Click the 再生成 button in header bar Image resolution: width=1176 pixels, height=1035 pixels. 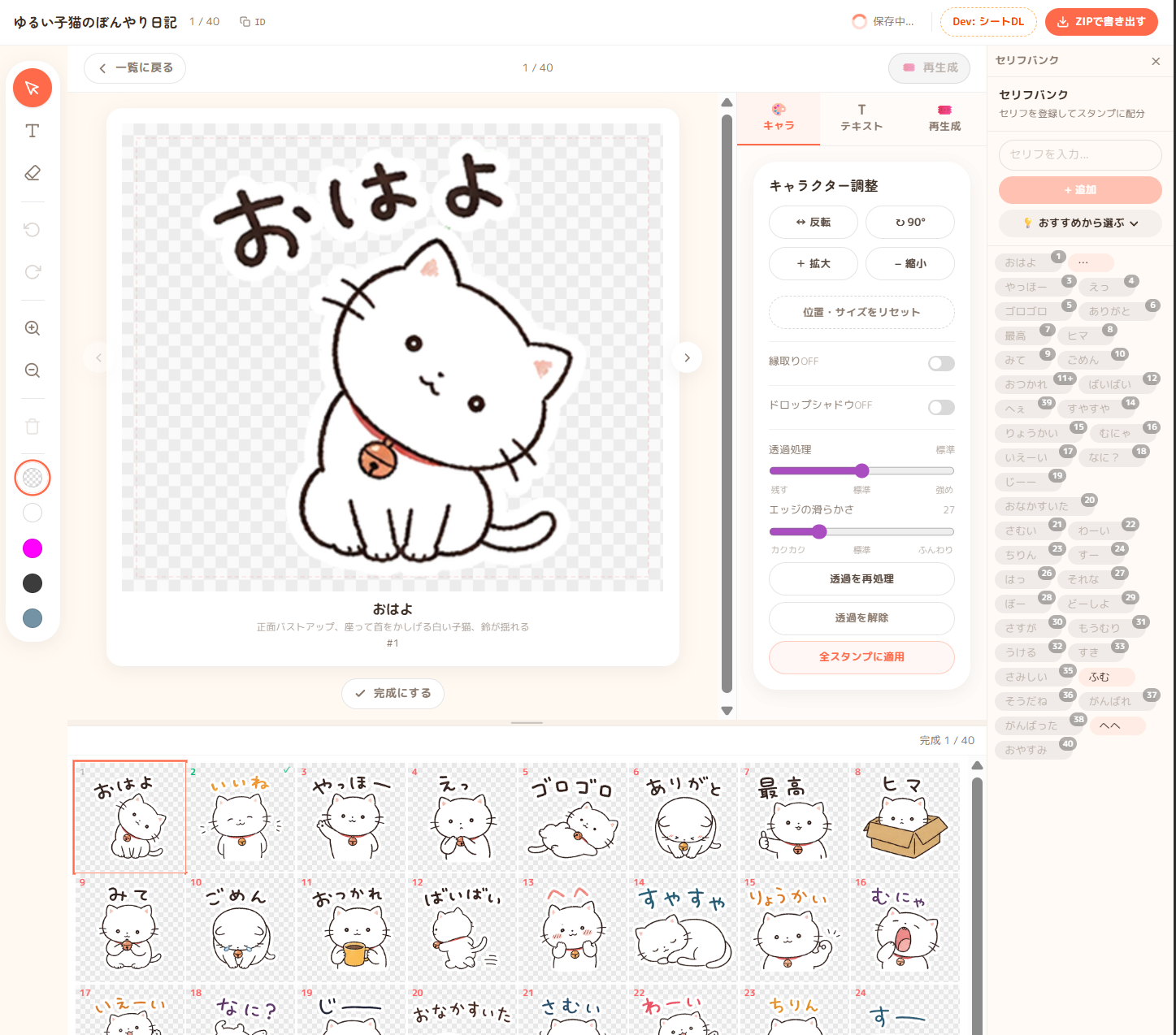click(x=930, y=68)
